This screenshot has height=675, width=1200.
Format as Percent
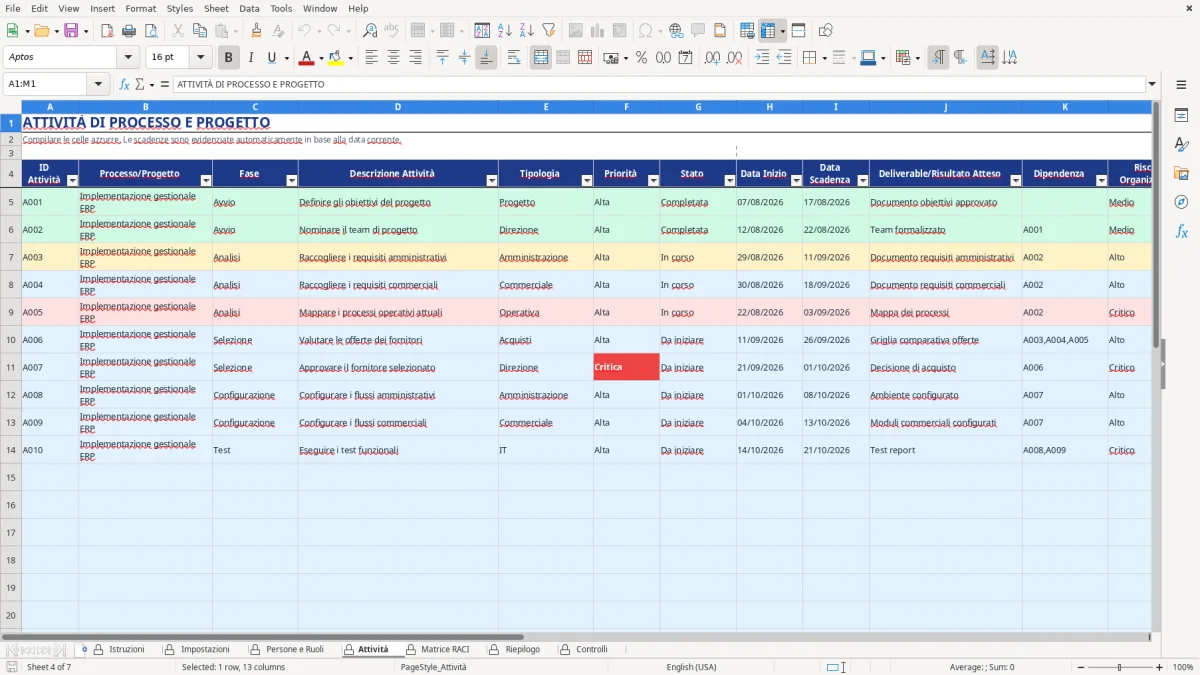pyautogui.click(x=641, y=58)
